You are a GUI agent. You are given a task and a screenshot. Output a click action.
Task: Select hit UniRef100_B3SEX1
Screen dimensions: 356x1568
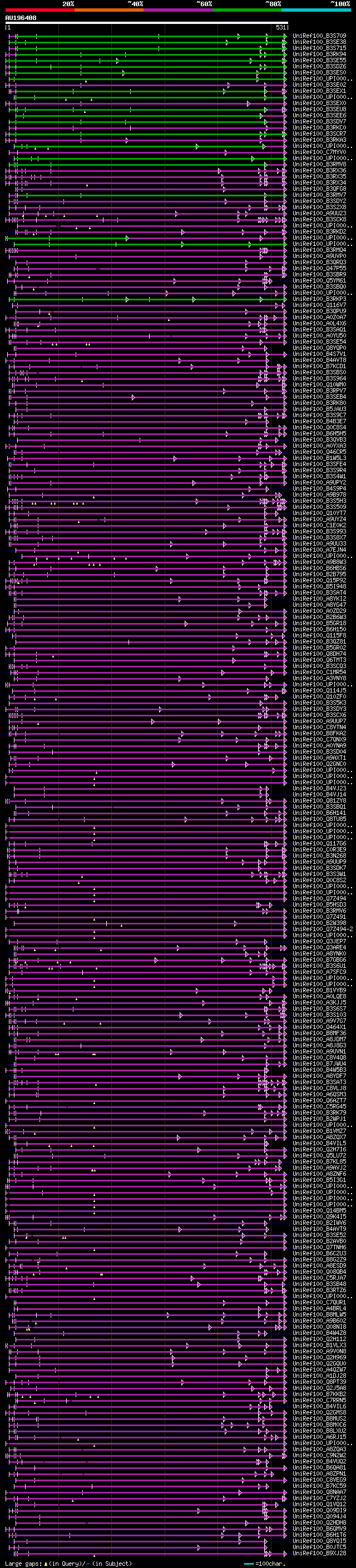tap(319, 91)
